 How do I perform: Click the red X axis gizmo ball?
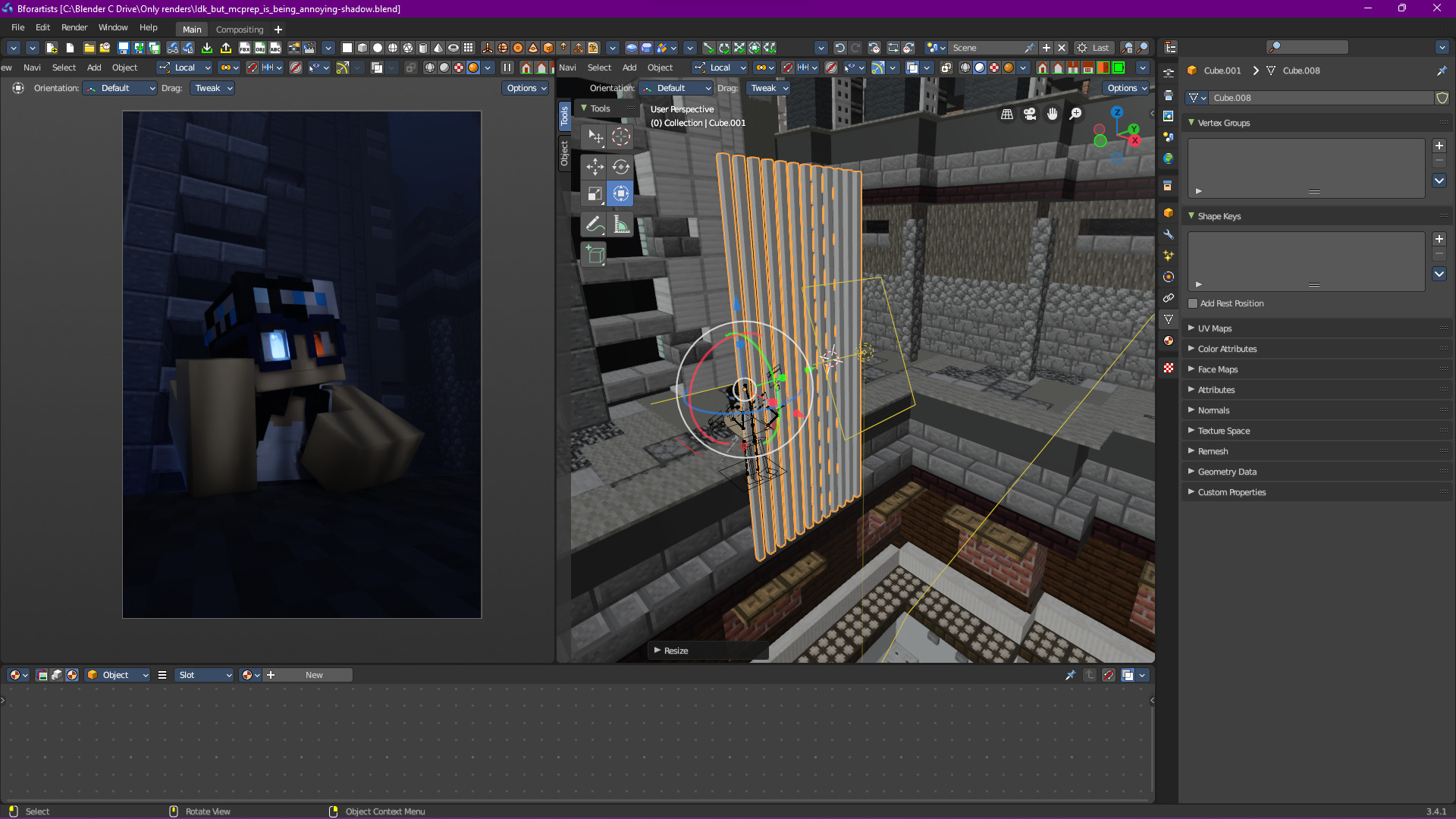click(1134, 140)
